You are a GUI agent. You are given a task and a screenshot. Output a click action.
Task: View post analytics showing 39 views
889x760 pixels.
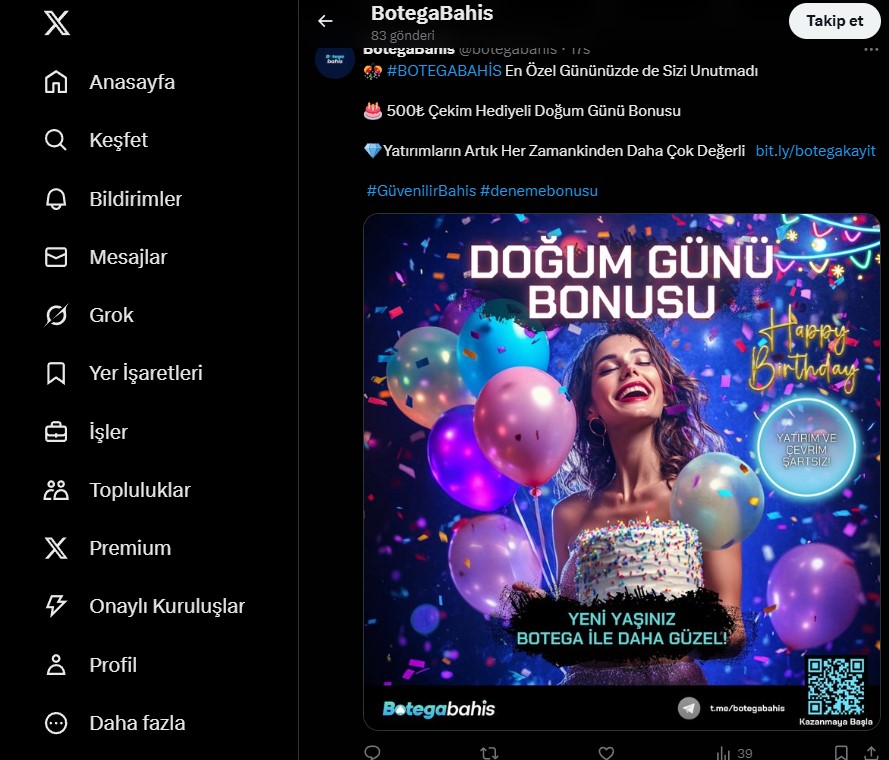coord(735,753)
